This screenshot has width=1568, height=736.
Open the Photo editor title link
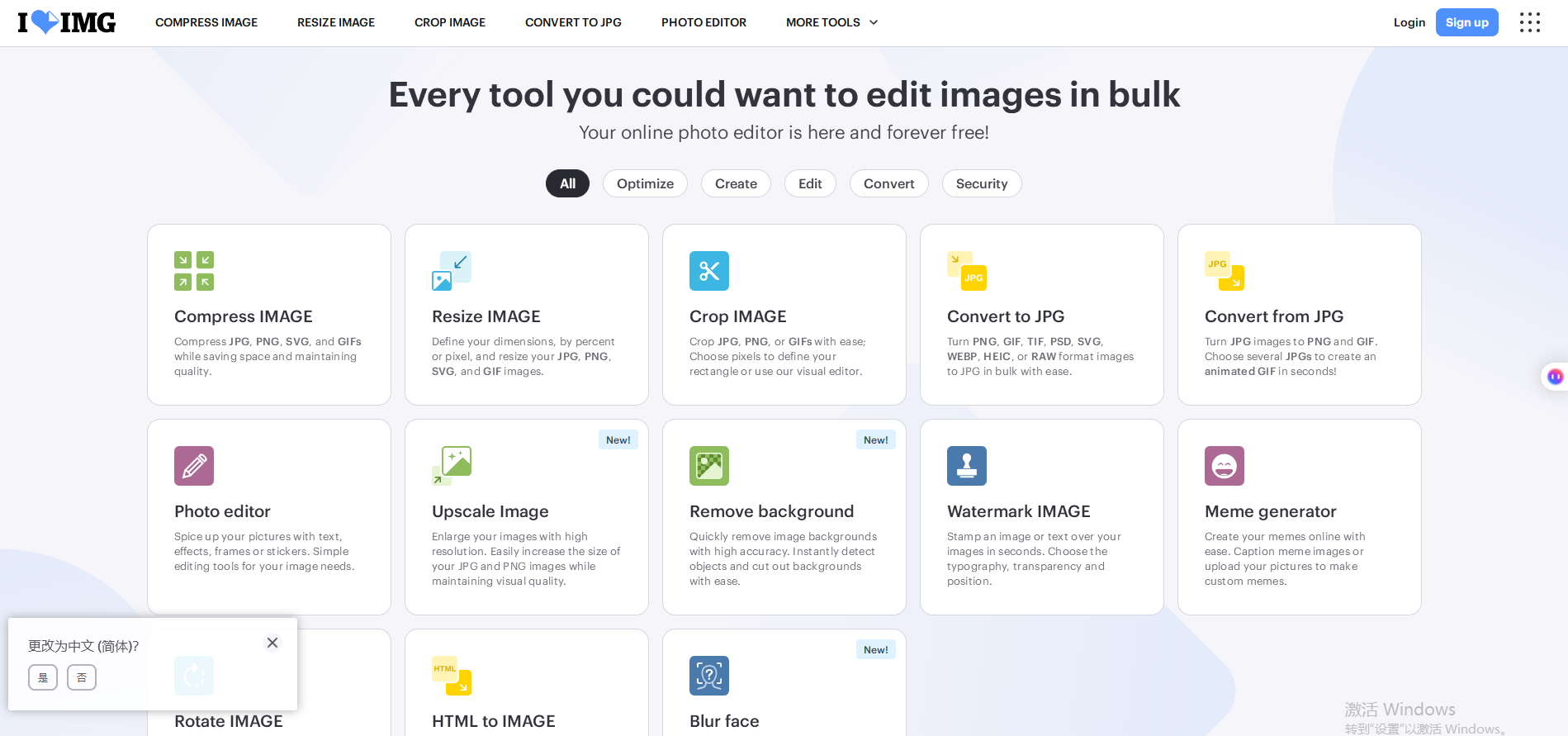point(222,511)
